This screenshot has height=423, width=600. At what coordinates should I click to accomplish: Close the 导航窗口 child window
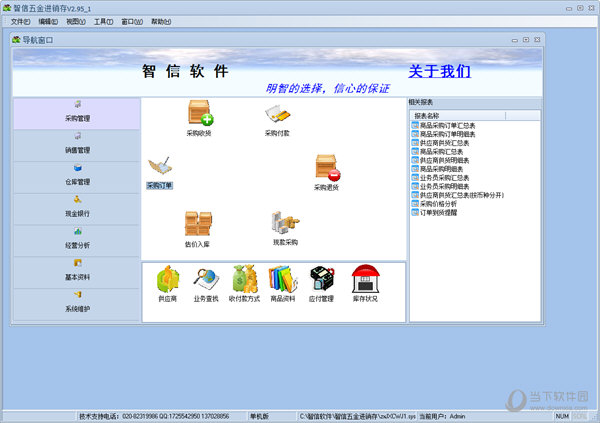[537, 40]
